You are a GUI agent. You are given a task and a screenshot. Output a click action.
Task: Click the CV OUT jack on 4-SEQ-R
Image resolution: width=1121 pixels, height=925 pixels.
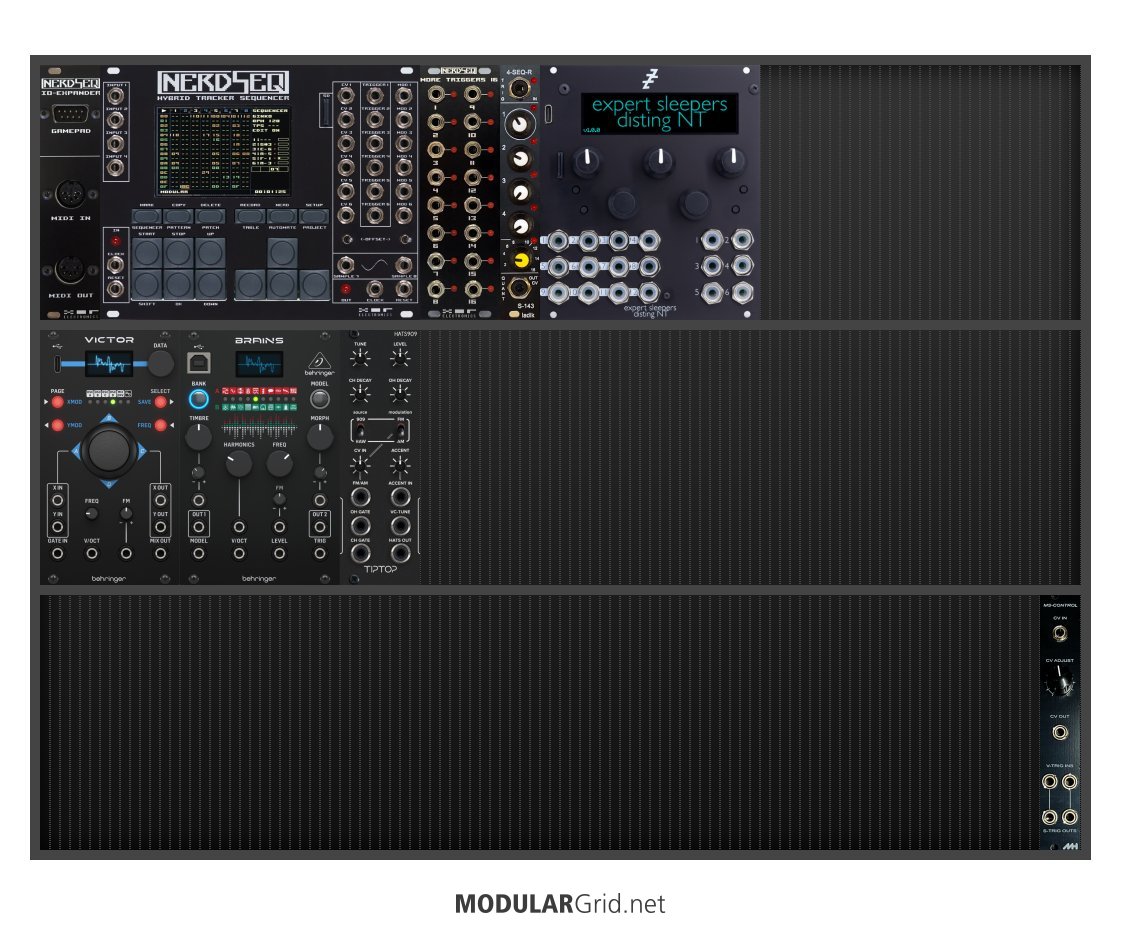[519, 288]
